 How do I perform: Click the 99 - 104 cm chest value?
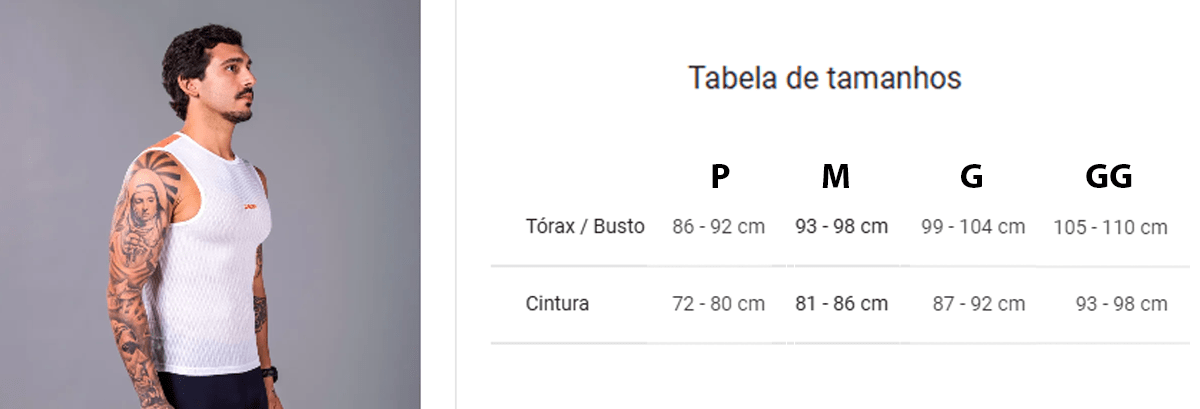click(x=973, y=227)
